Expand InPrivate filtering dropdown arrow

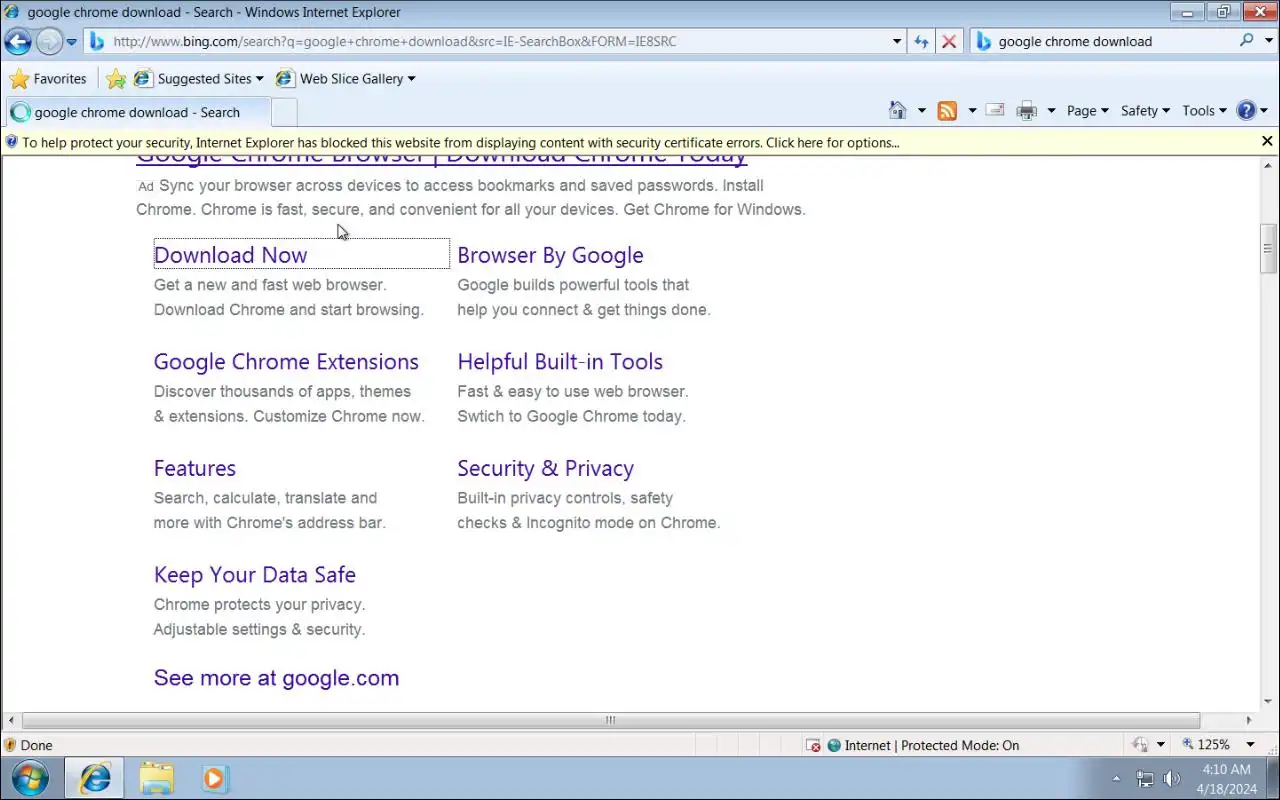(1161, 745)
